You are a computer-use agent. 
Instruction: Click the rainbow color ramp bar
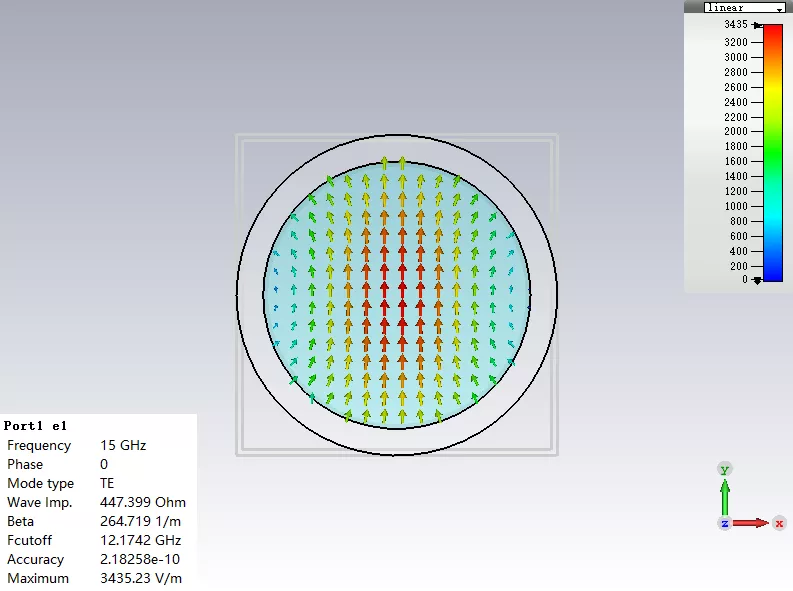[x=773, y=153]
